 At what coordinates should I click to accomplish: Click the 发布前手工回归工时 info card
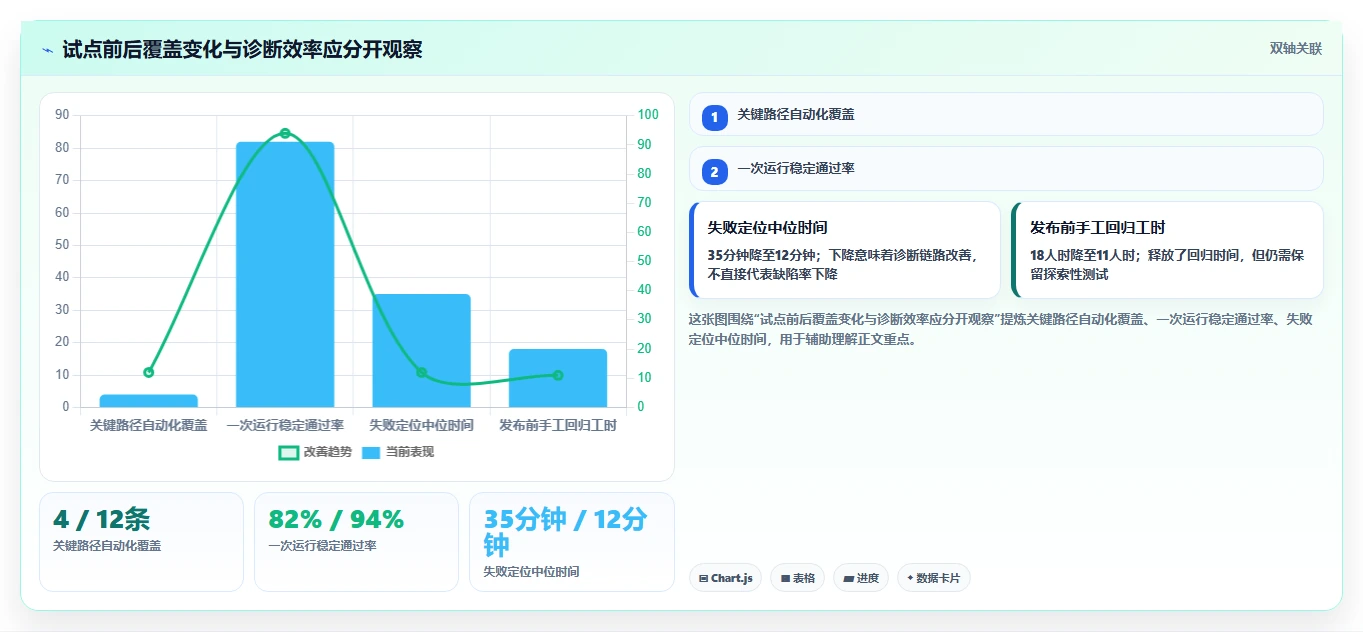tap(1167, 250)
